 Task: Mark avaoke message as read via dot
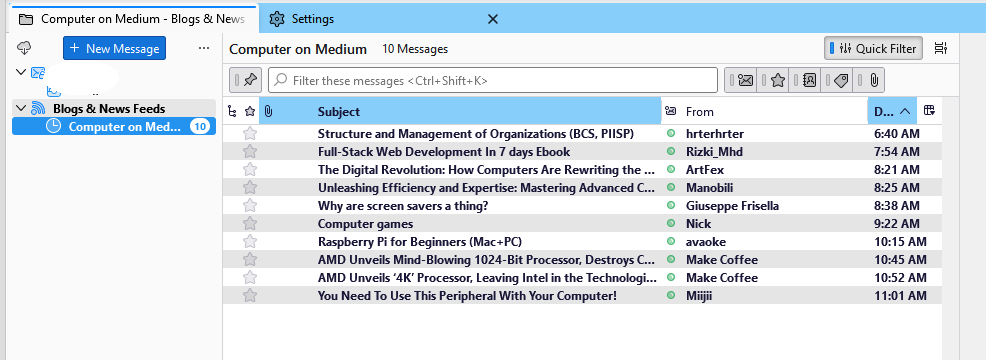coord(670,242)
